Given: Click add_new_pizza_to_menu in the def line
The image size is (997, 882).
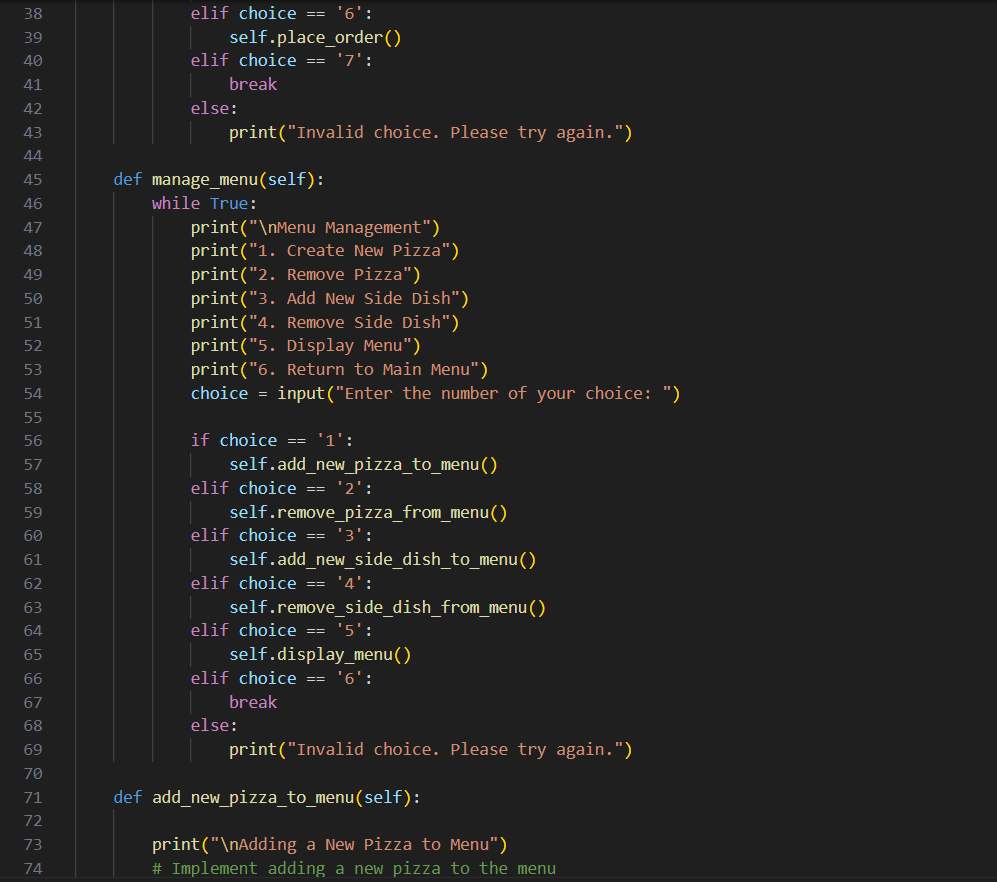Looking at the screenshot, I should tap(253, 797).
